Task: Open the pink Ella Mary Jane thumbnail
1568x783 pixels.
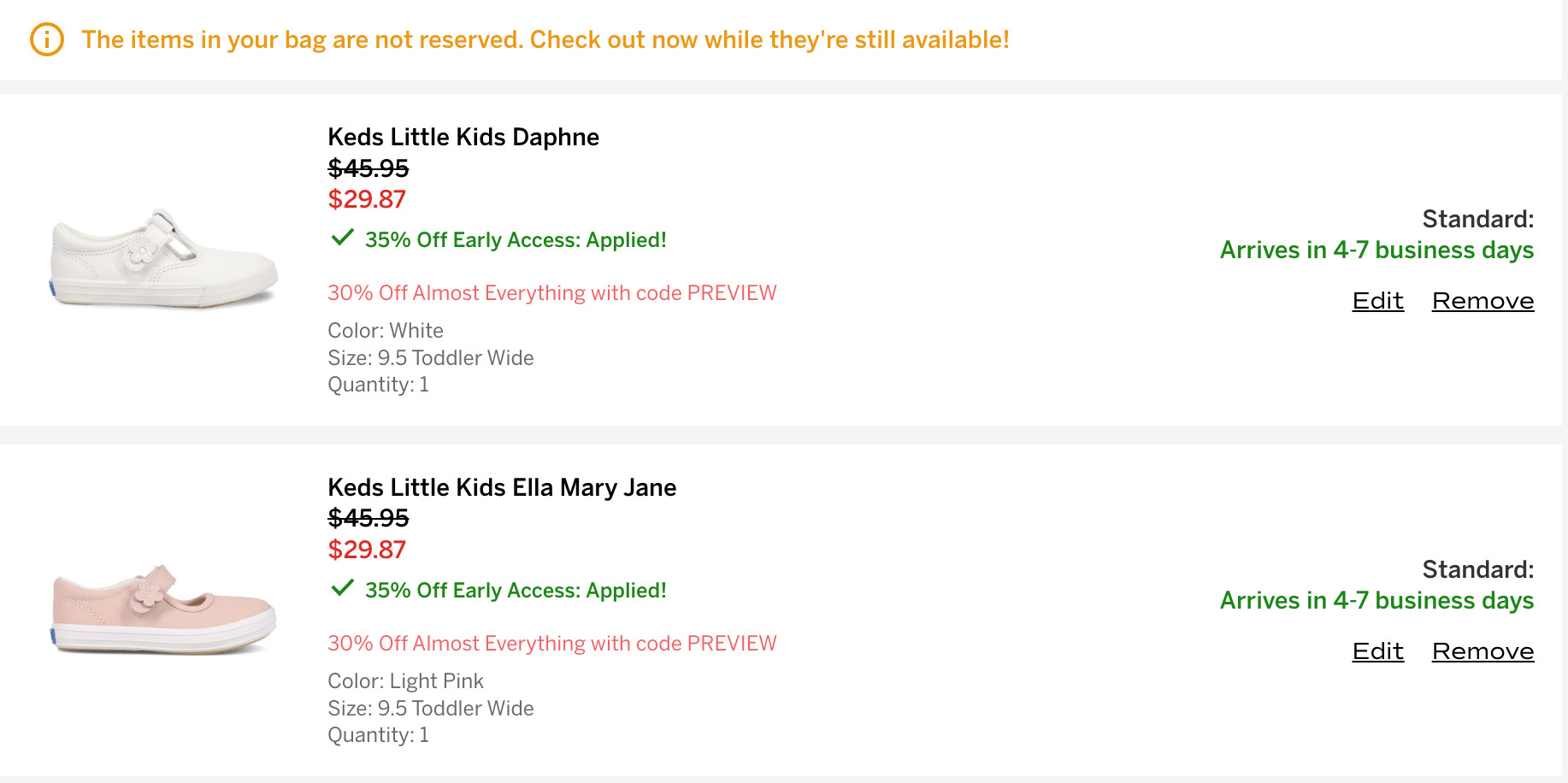Action: [163, 609]
